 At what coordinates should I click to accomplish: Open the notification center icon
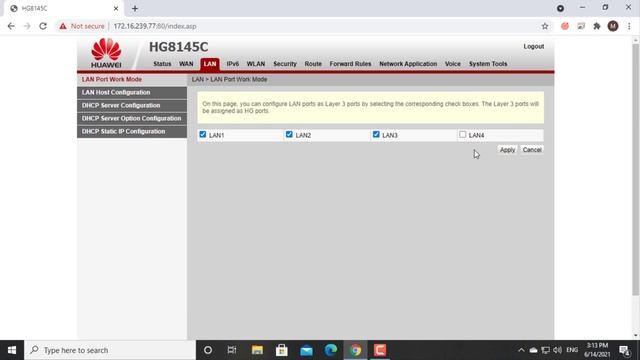624,350
